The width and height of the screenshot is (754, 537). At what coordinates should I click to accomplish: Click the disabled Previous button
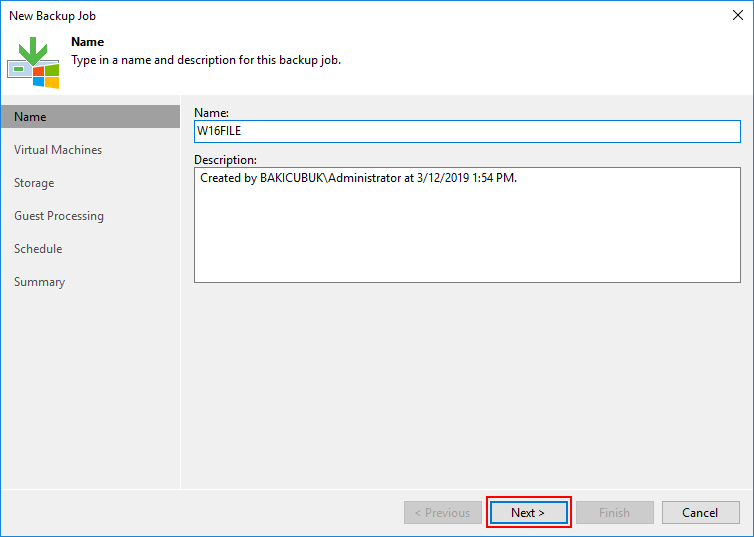(442, 512)
